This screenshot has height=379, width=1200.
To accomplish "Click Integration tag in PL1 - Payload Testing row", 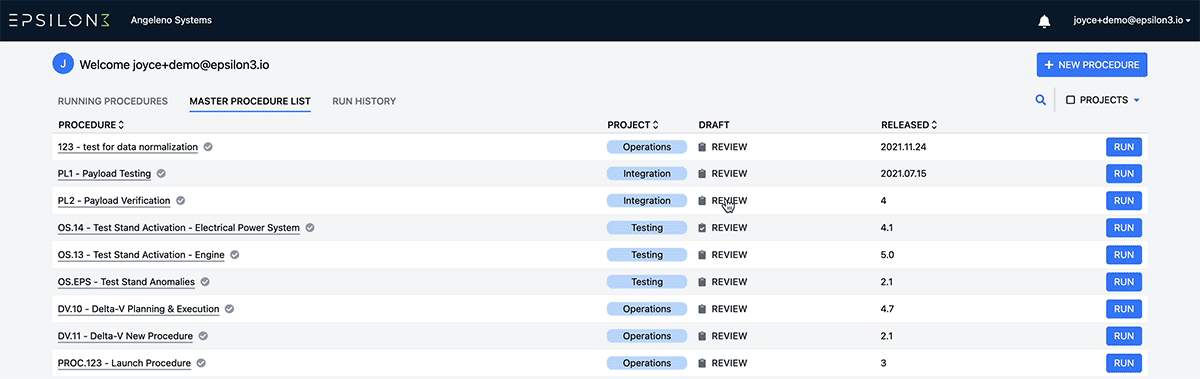I will [x=647, y=174].
